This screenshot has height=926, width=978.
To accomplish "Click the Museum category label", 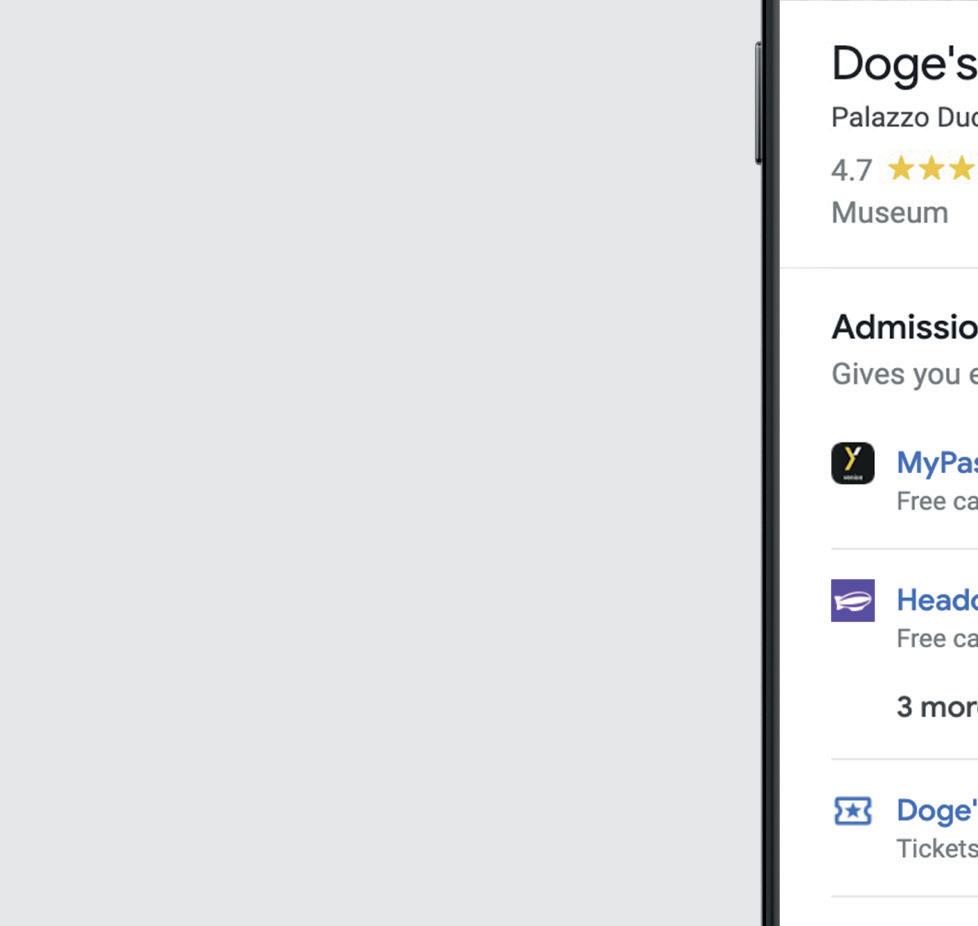I will [x=889, y=213].
